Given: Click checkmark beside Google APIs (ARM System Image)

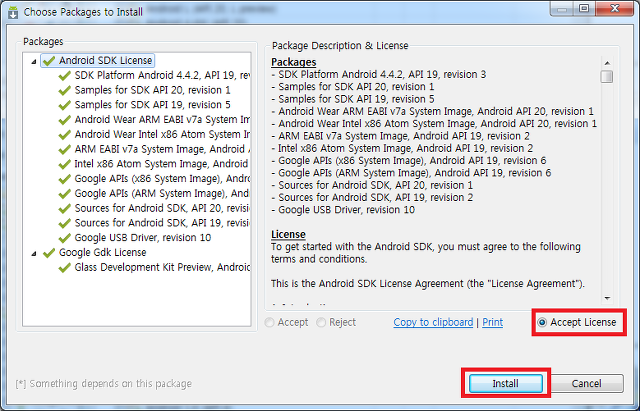Looking at the screenshot, I should [x=64, y=193].
